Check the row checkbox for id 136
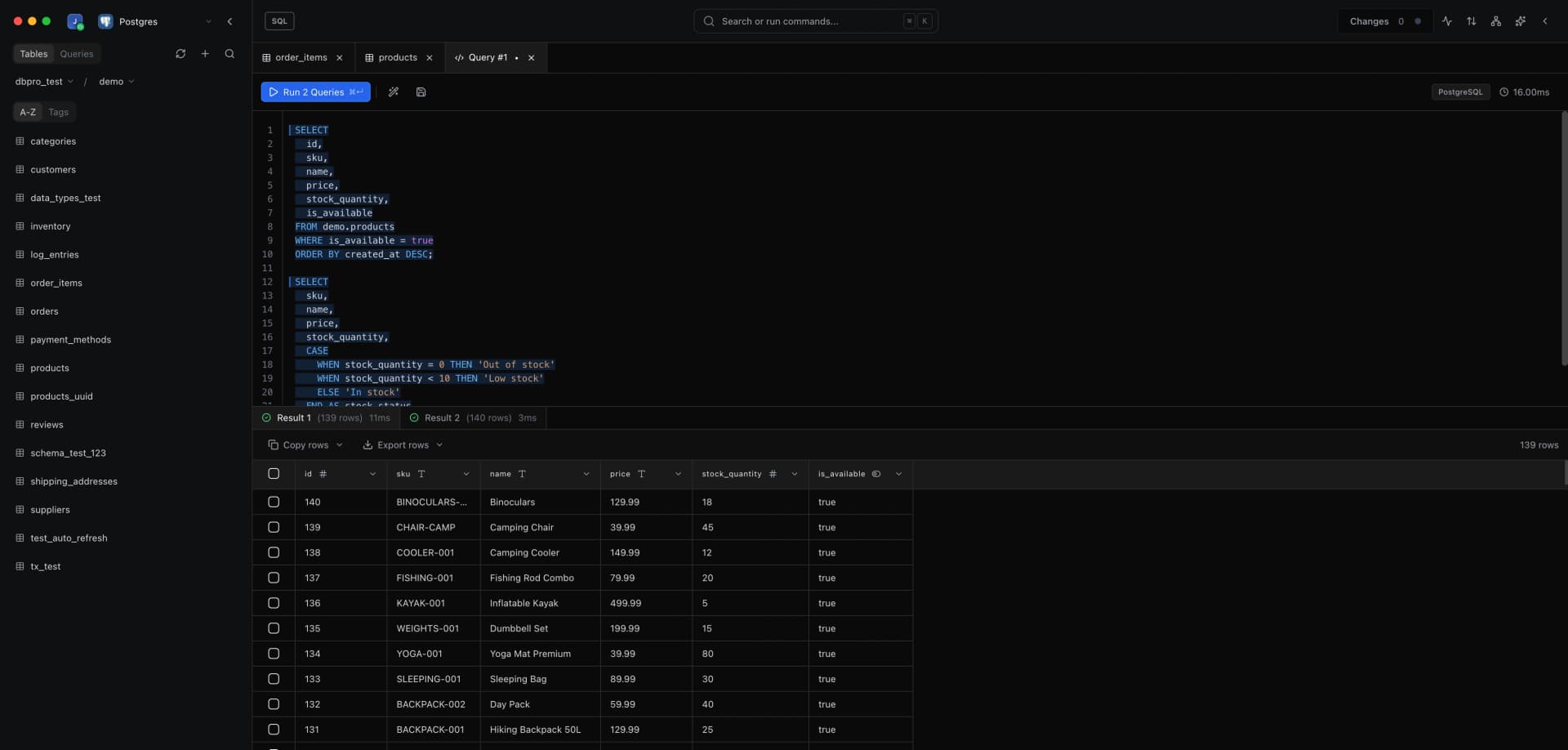The image size is (1568, 750). pyautogui.click(x=274, y=604)
